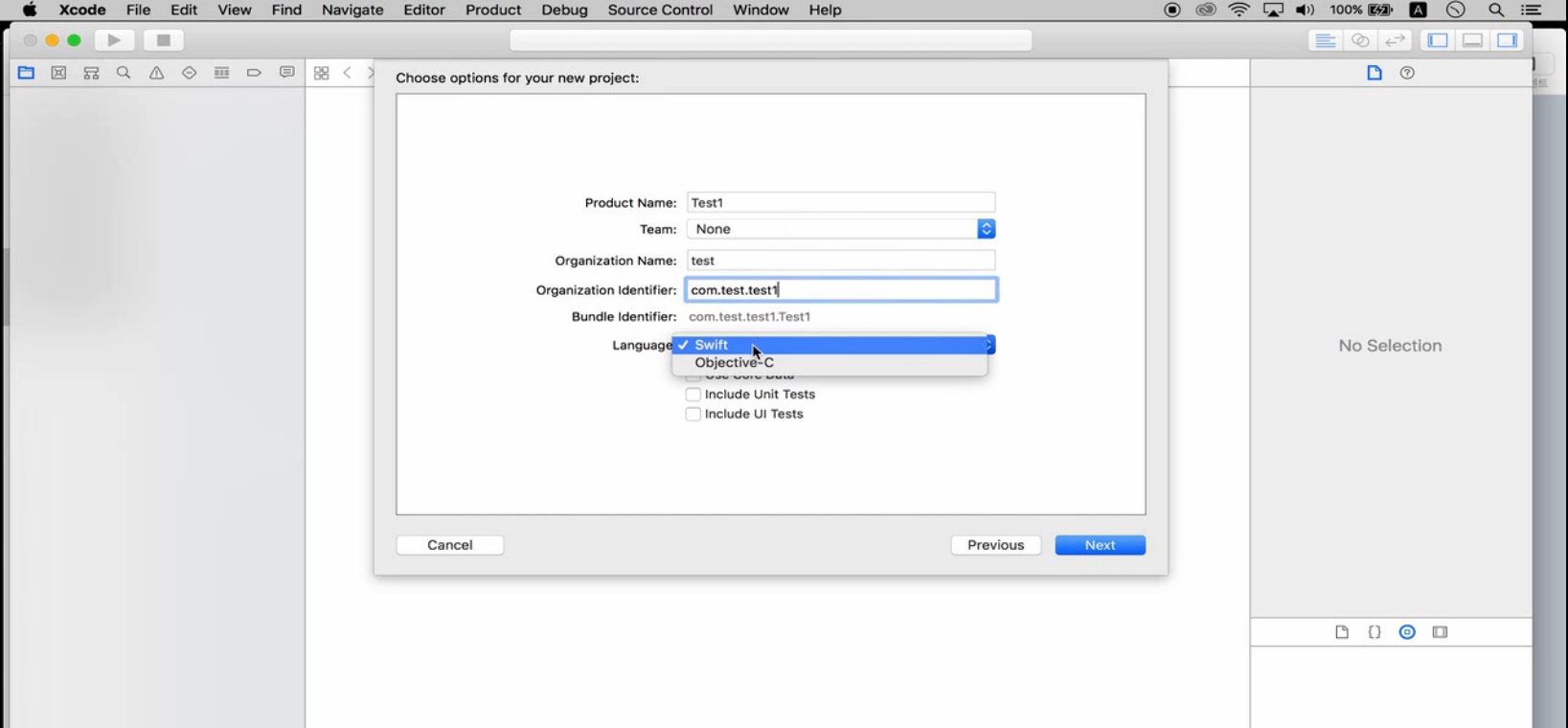This screenshot has height=728, width=1568.
Task: Open the Debug menu
Action: coord(565,10)
